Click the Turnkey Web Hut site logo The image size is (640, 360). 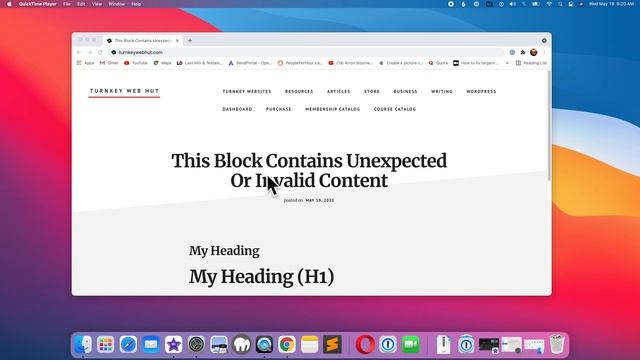tap(124, 91)
